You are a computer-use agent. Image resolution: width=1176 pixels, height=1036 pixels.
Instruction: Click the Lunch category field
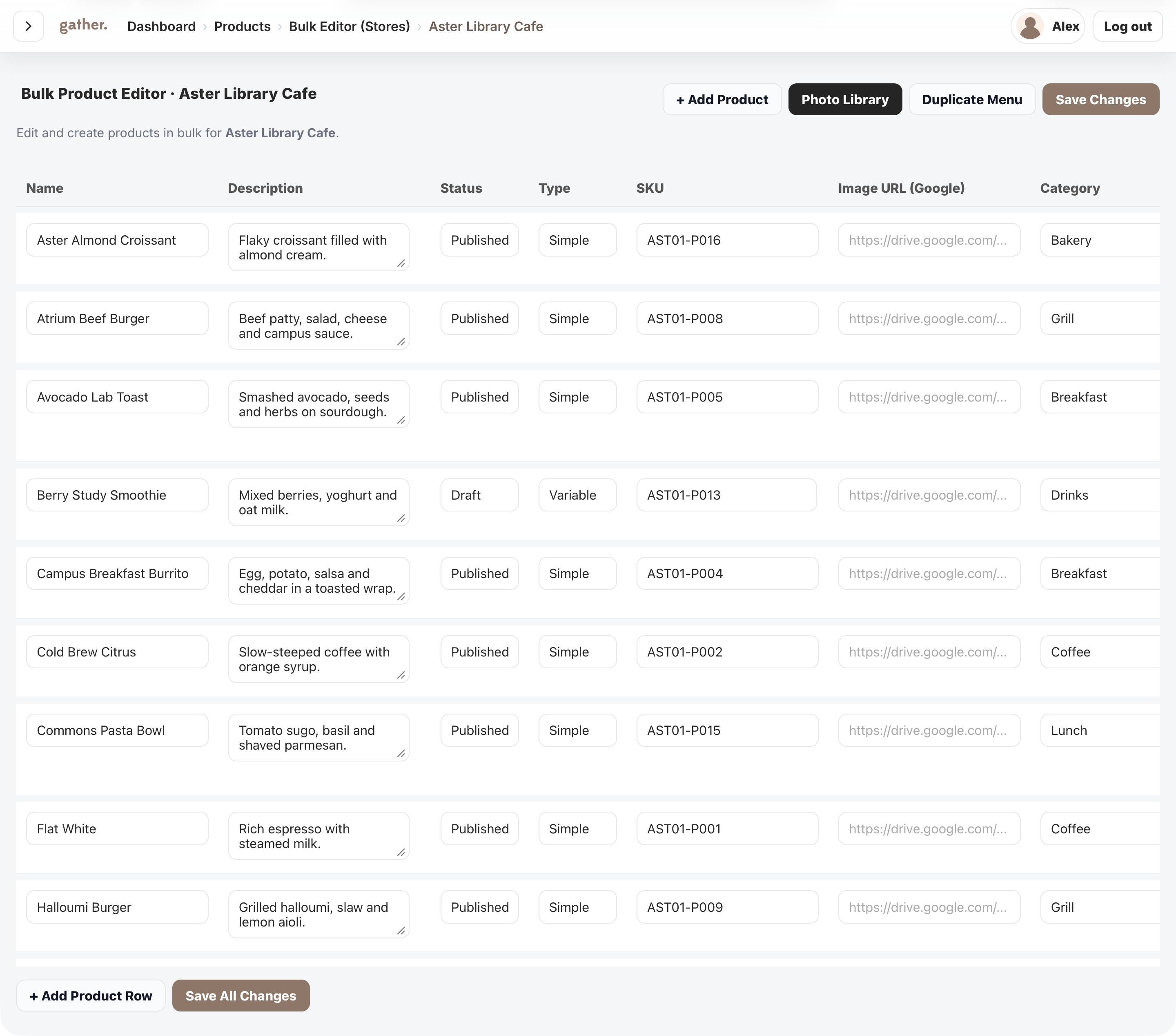coord(1100,730)
